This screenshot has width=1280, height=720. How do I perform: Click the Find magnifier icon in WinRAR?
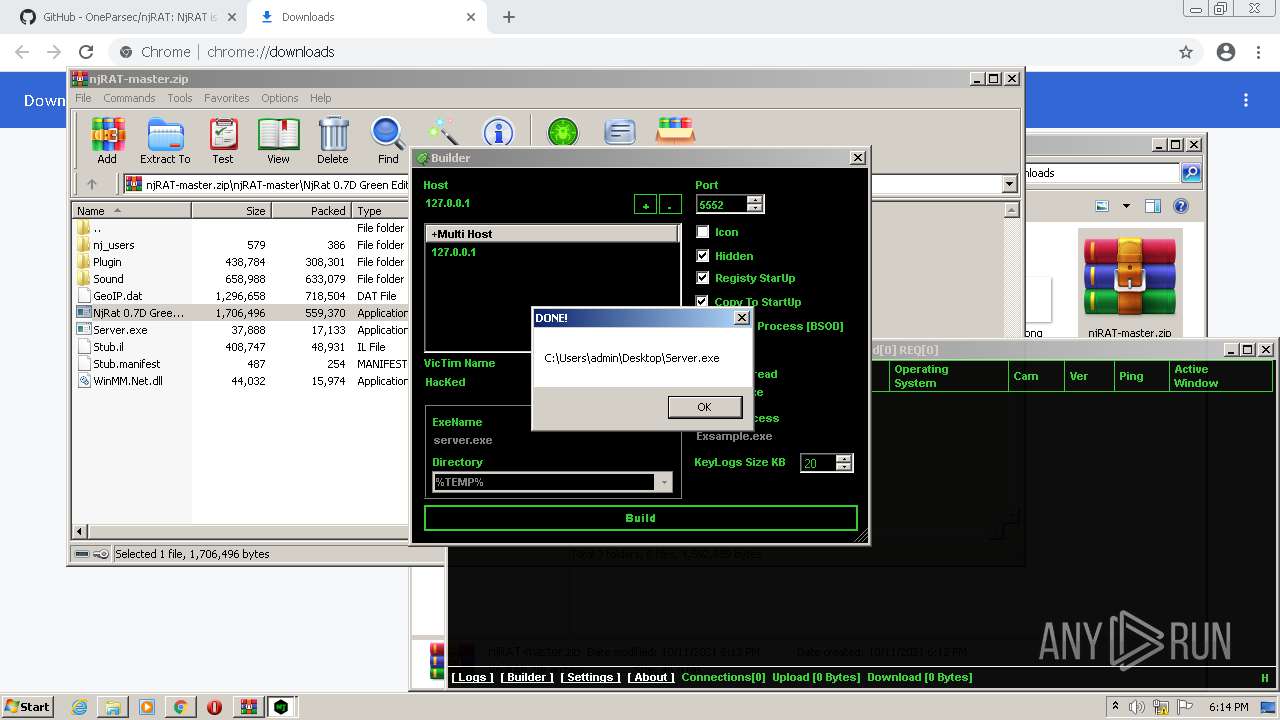coord(388,140)
